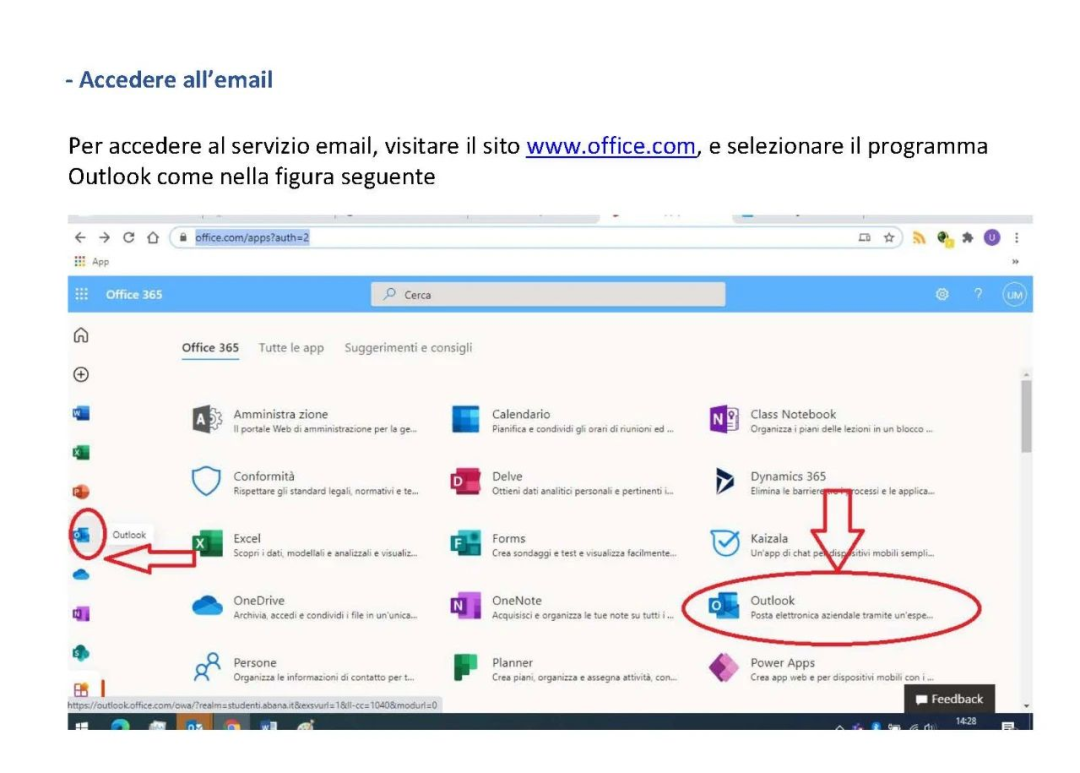Open the browser three-dot menu
Image resolution: width=1080 pixels, height=773 pixels.
tap(1017, 238)
